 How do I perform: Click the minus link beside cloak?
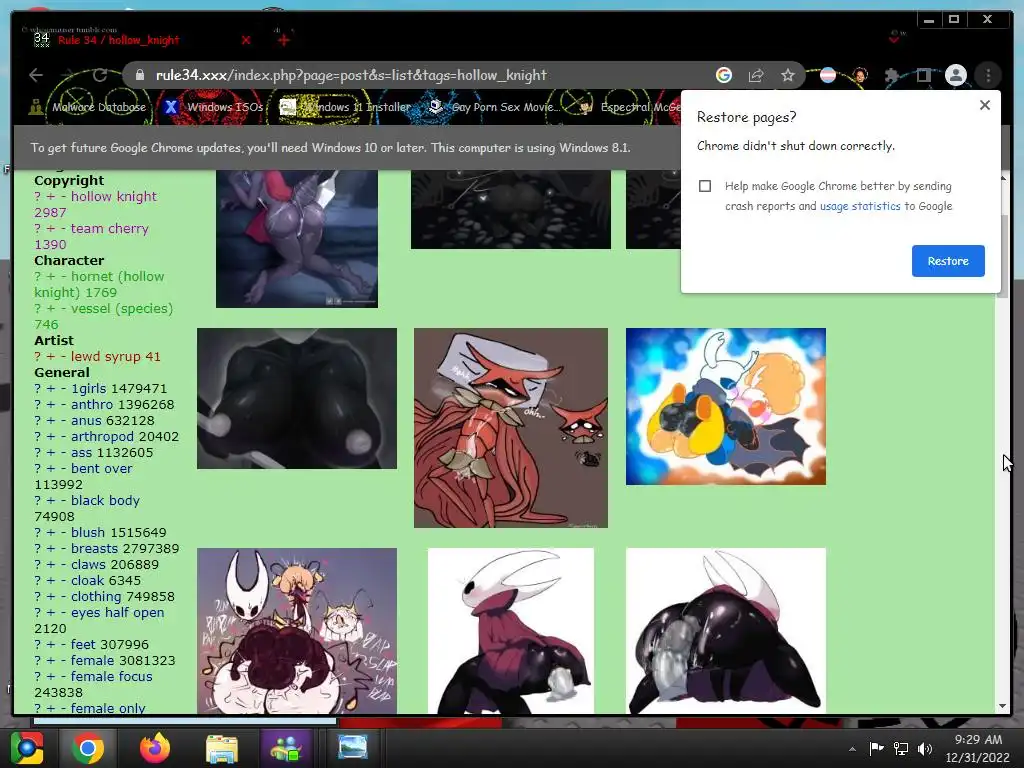(x=63, y=581)
